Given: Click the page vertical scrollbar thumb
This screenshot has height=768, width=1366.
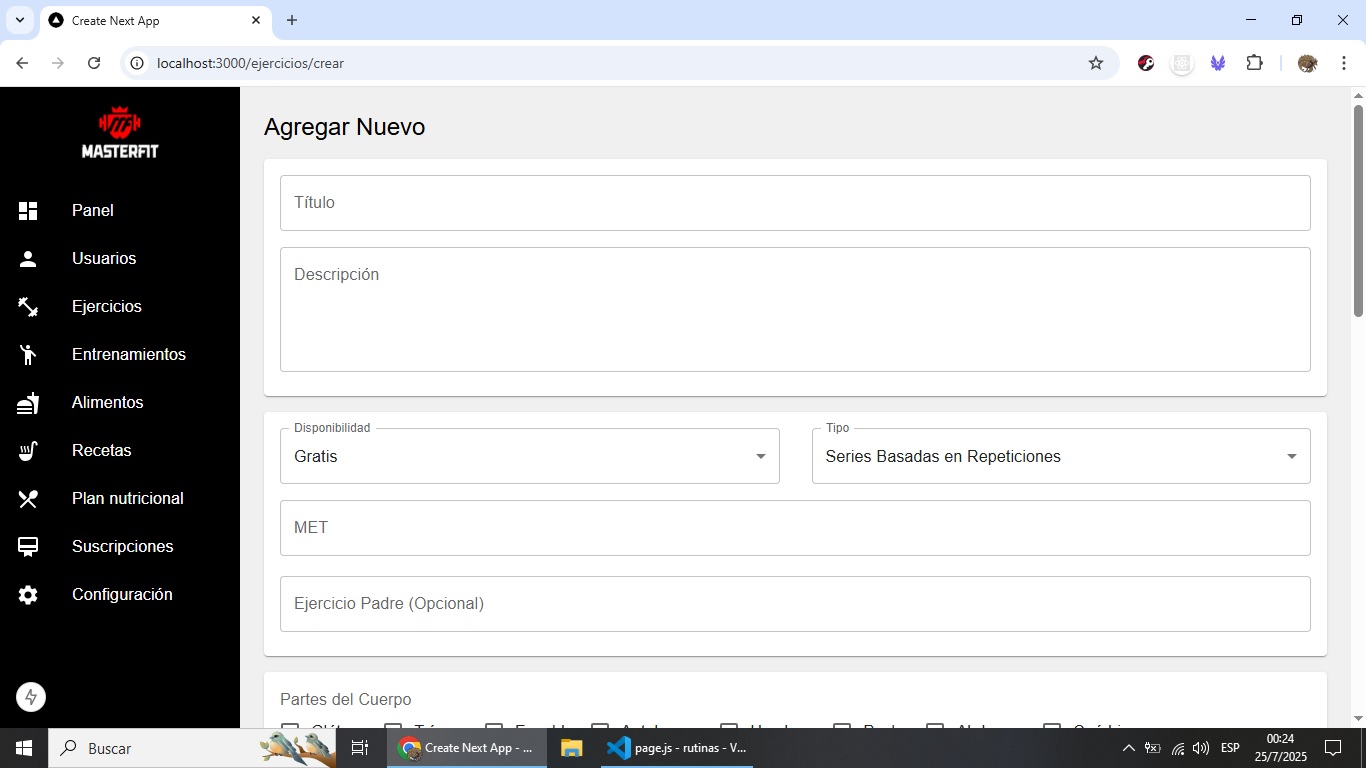Looking at the screenshot, I should 1358,210.
